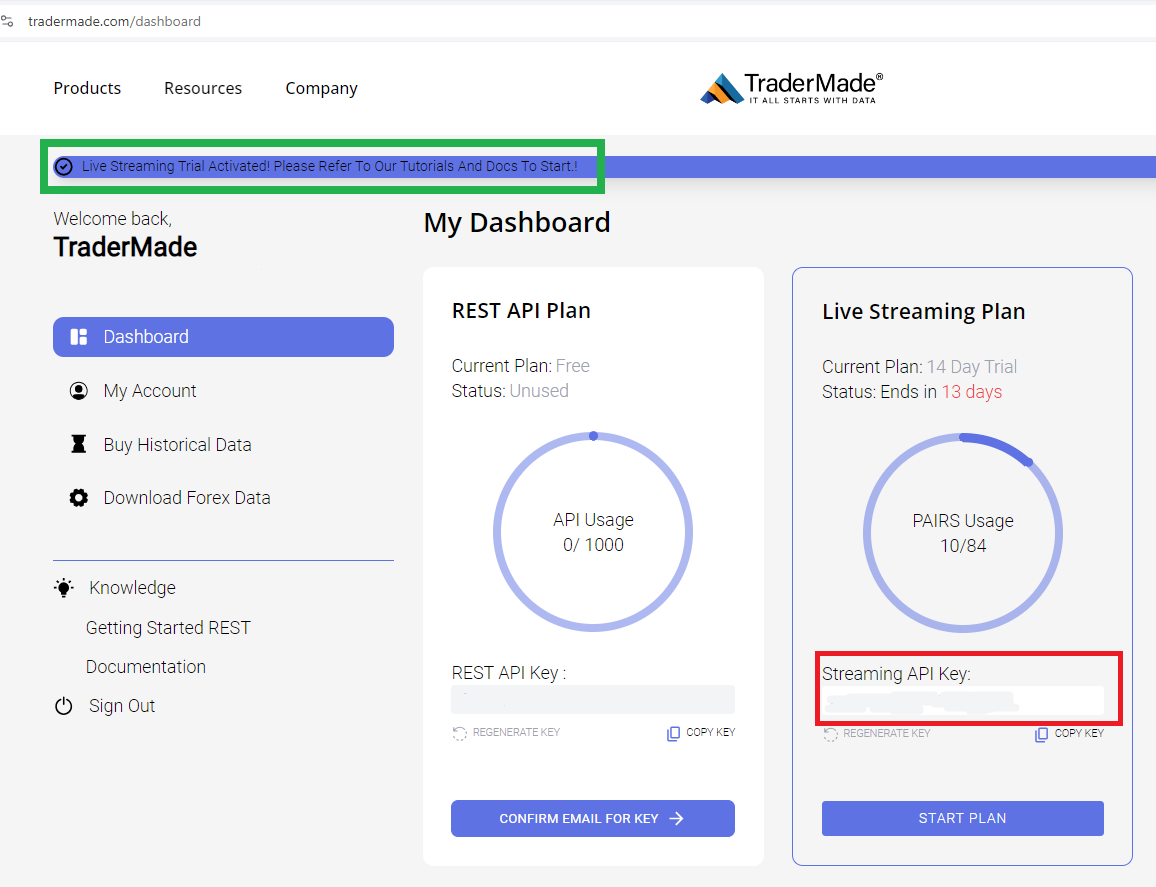
Task: Click the My Dashboard heading
Action: pos(517,223)
